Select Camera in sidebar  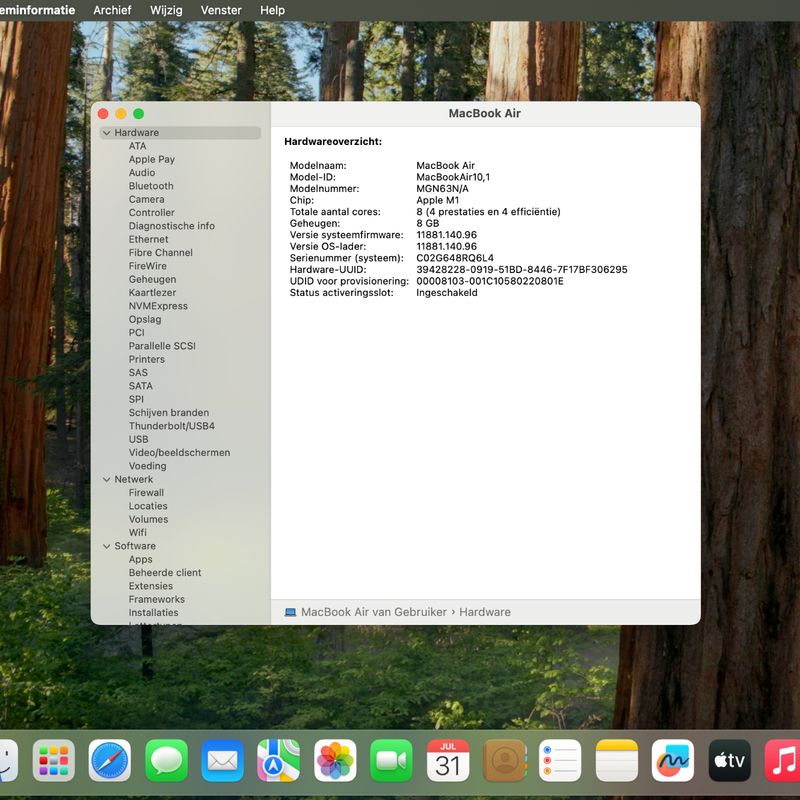146,199
